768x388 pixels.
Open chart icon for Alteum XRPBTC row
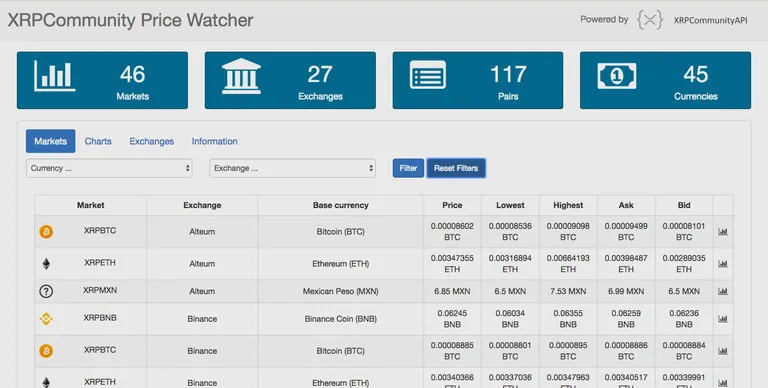click(x=722, y=232)
